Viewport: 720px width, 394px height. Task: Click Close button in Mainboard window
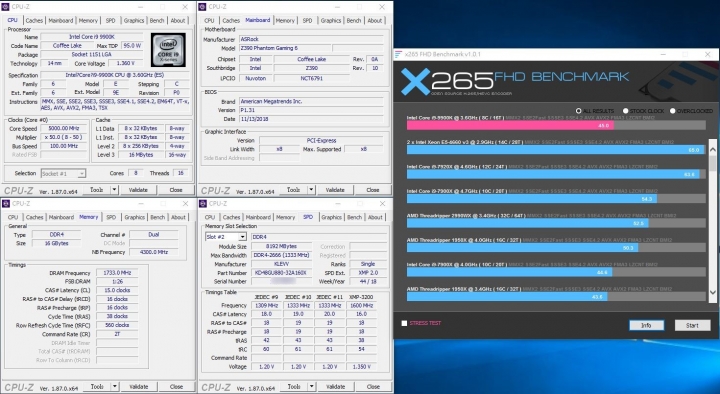click(x=373, y=190)
